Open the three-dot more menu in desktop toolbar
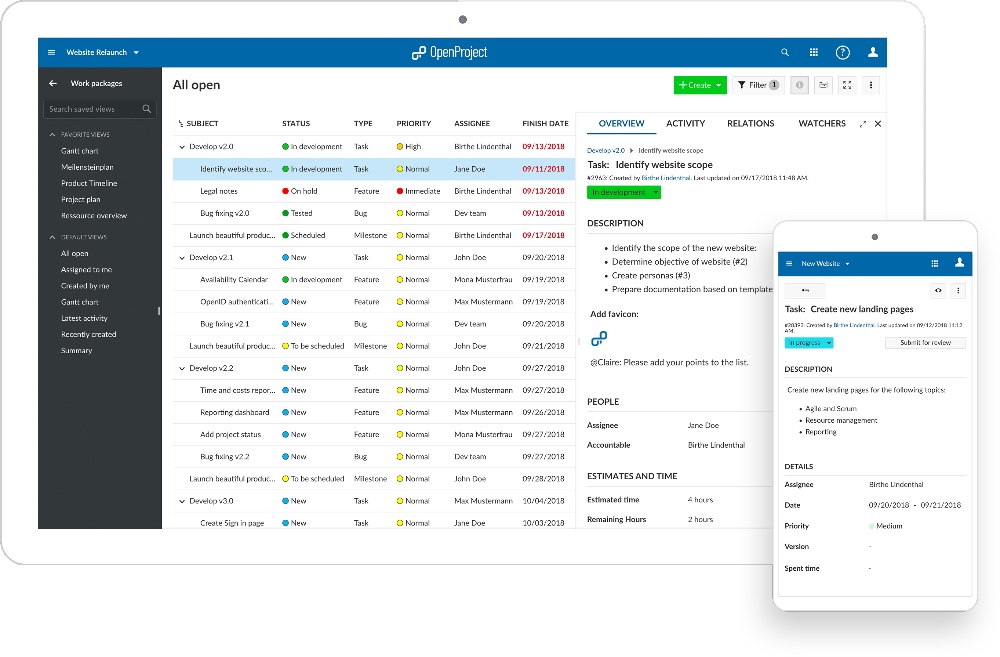 (x=872, y=85)
